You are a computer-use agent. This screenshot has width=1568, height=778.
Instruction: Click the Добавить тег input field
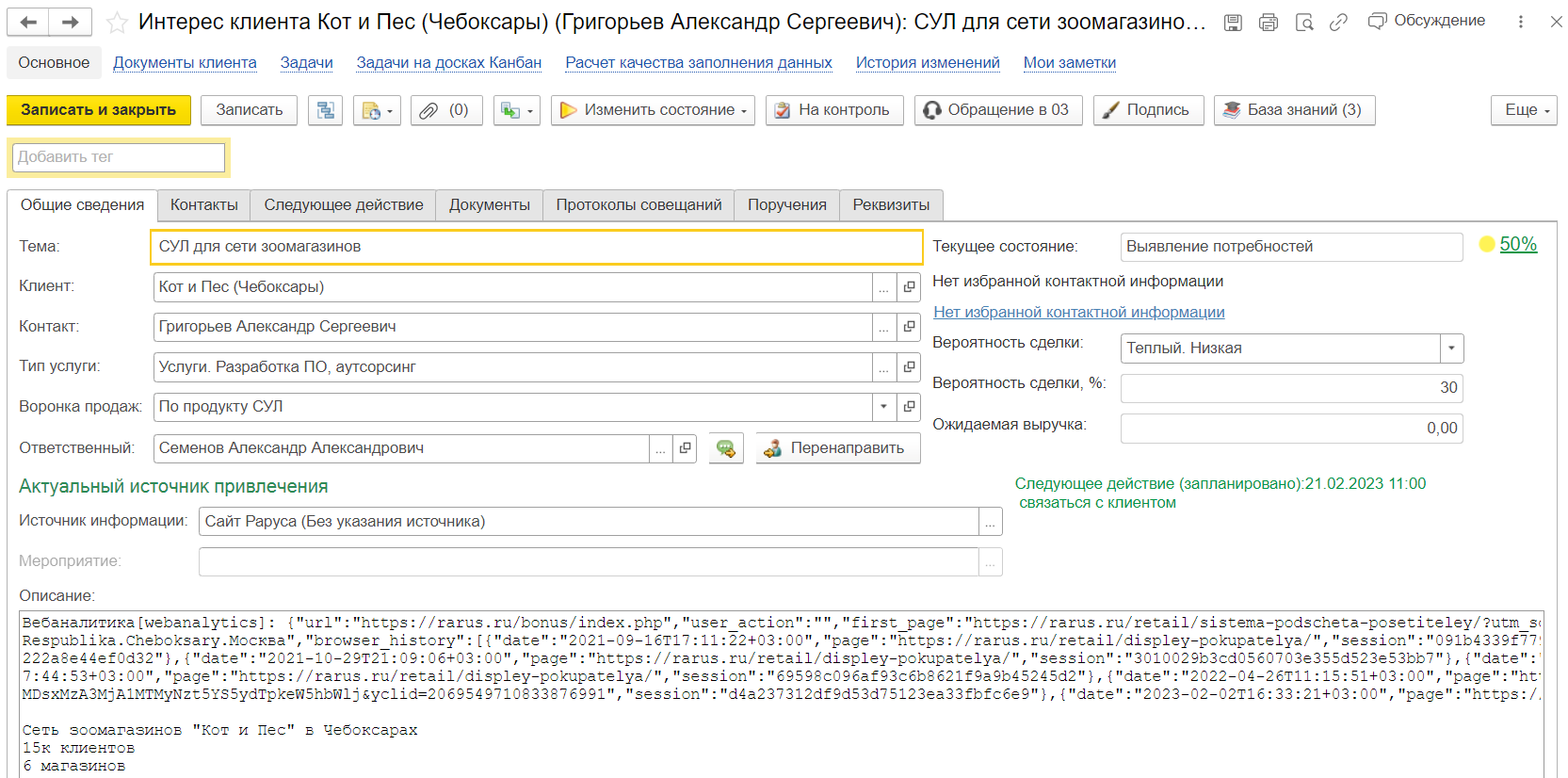[x=118, y=157]
